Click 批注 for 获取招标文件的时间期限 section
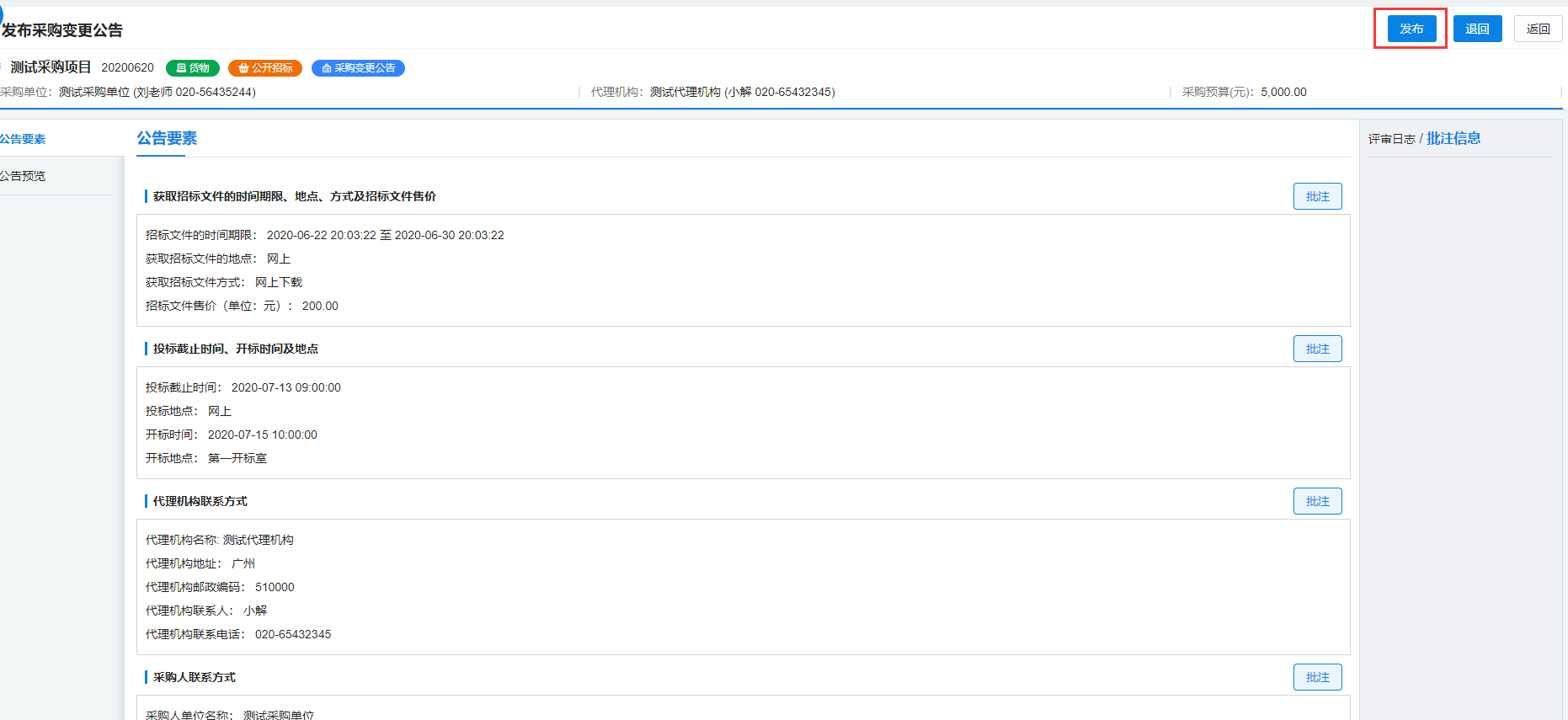 point(1317,196)
